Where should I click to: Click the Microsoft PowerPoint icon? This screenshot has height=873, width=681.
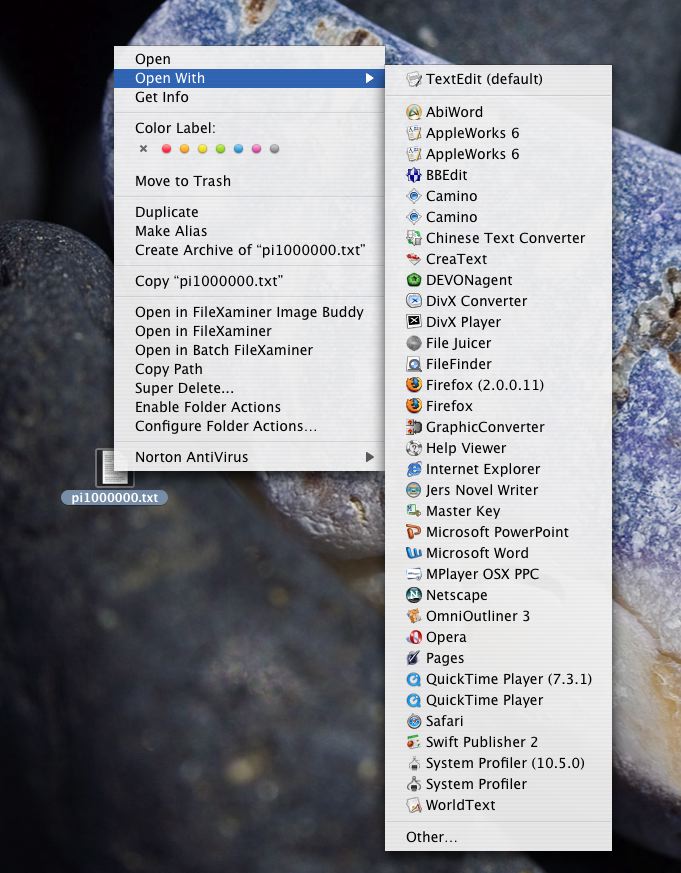pyautogui.click(x=414, y=532)
